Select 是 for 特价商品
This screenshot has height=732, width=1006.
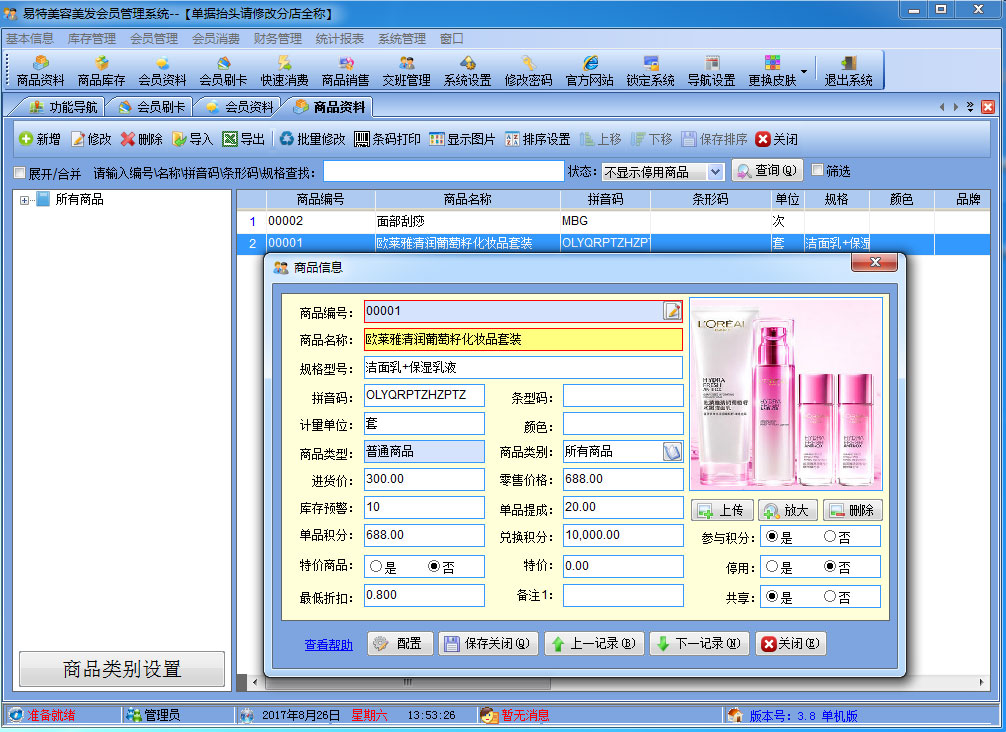376,566
